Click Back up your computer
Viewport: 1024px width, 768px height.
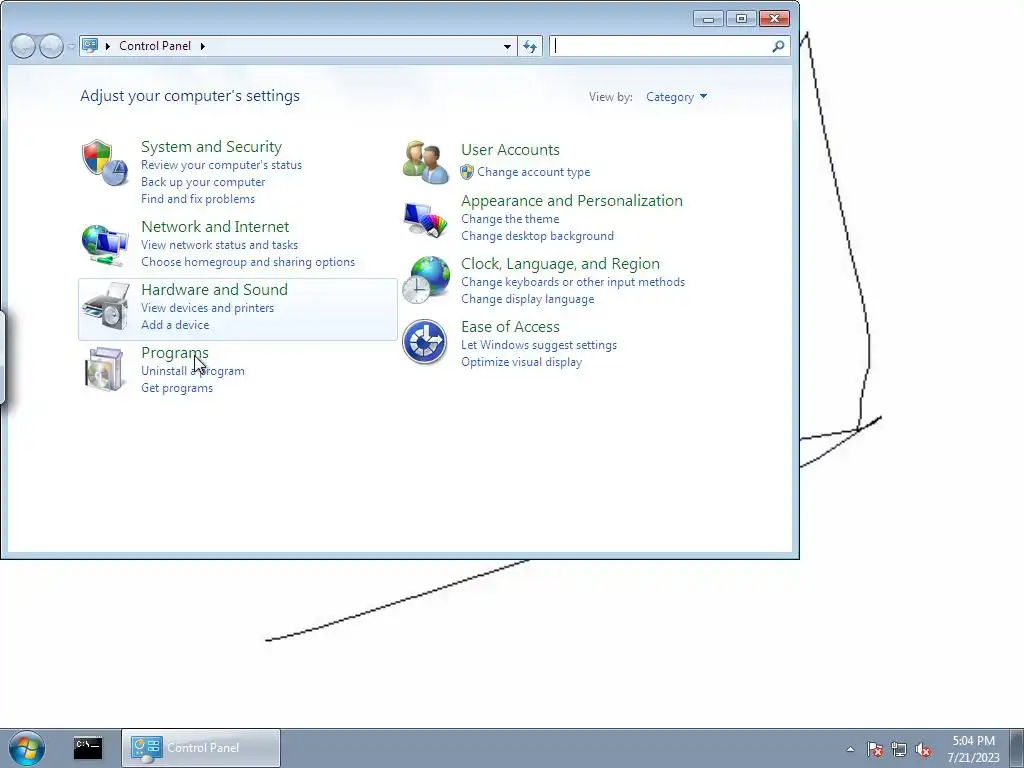click(203, 182)
